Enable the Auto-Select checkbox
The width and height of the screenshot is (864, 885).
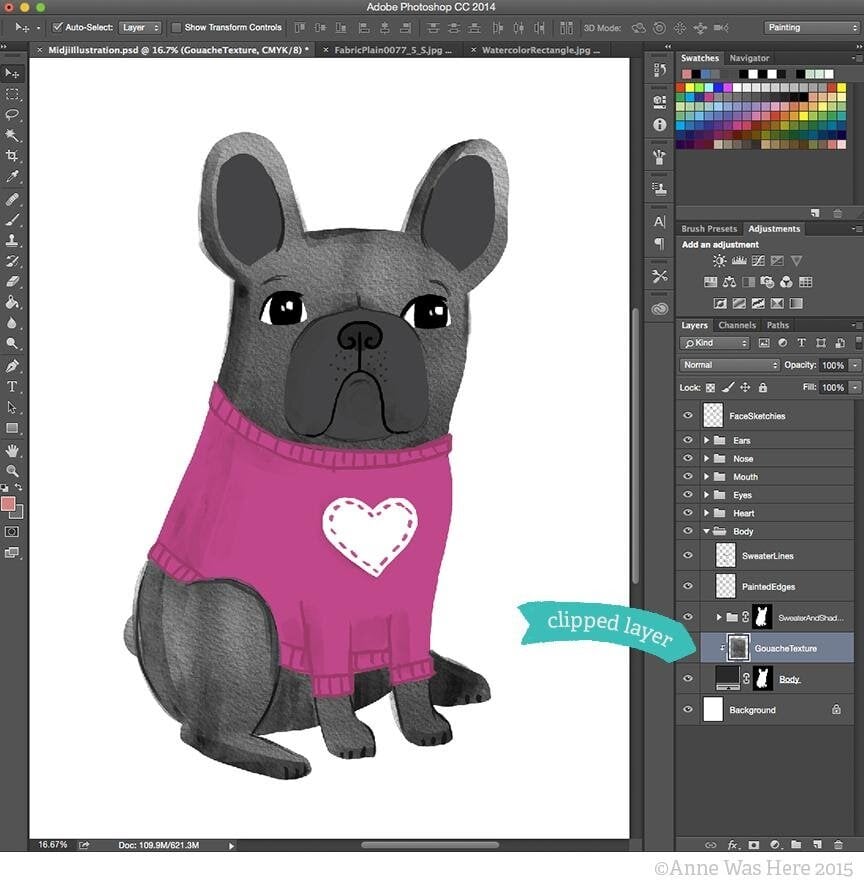(x=57, y=28)
